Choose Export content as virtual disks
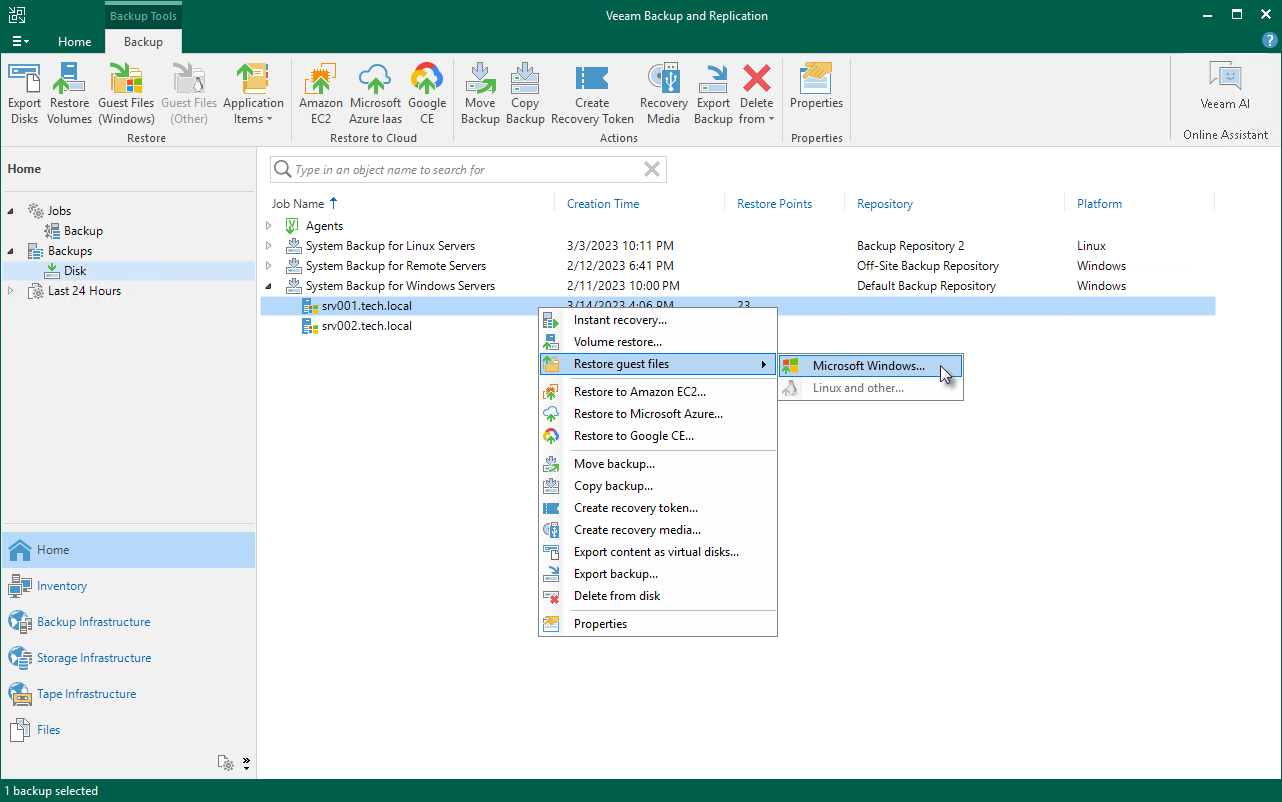Image resolution: width=1282 pixels, height=802 pixels. 658,552
